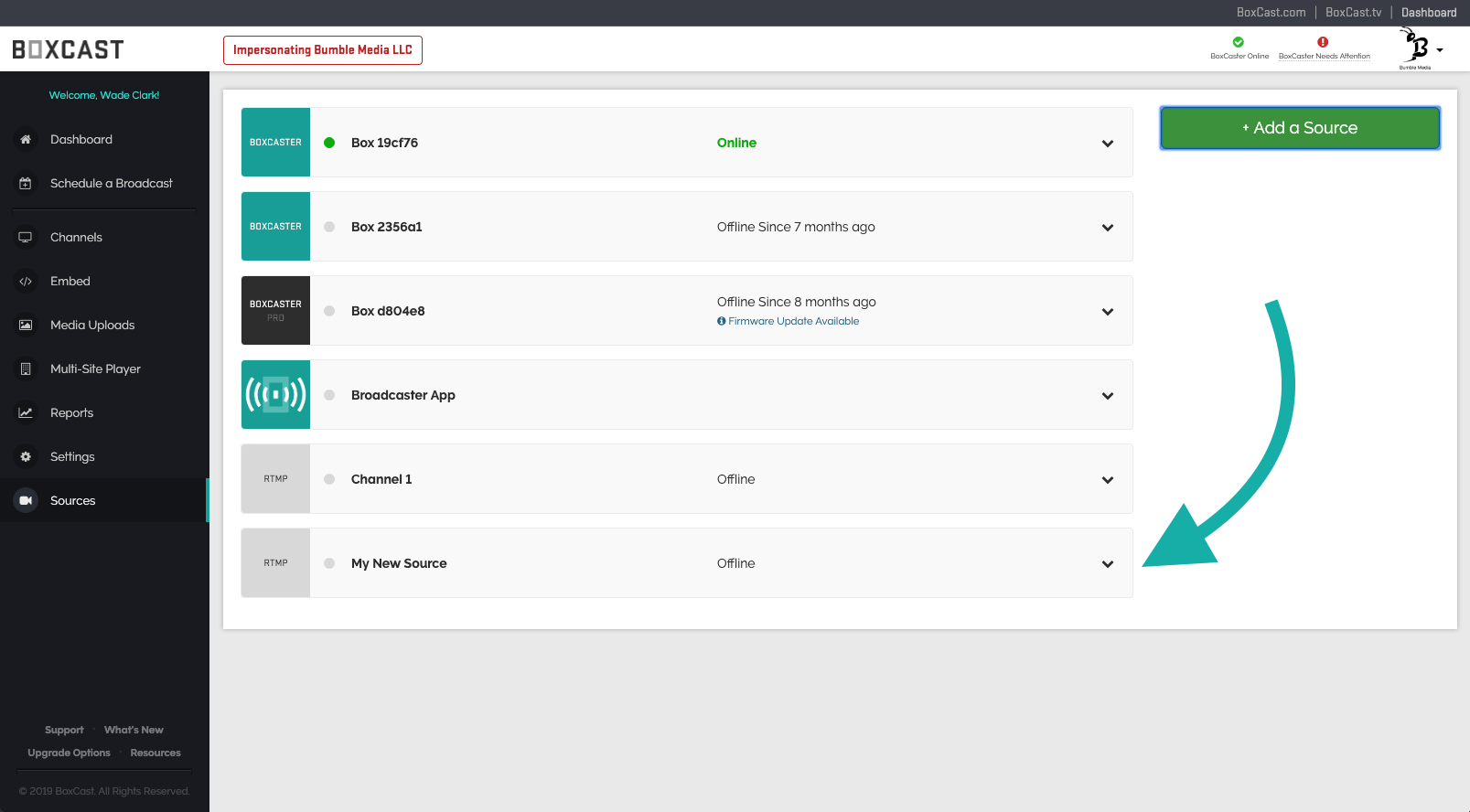Click the Dashboard home icon in sidebar

(26, 139)
